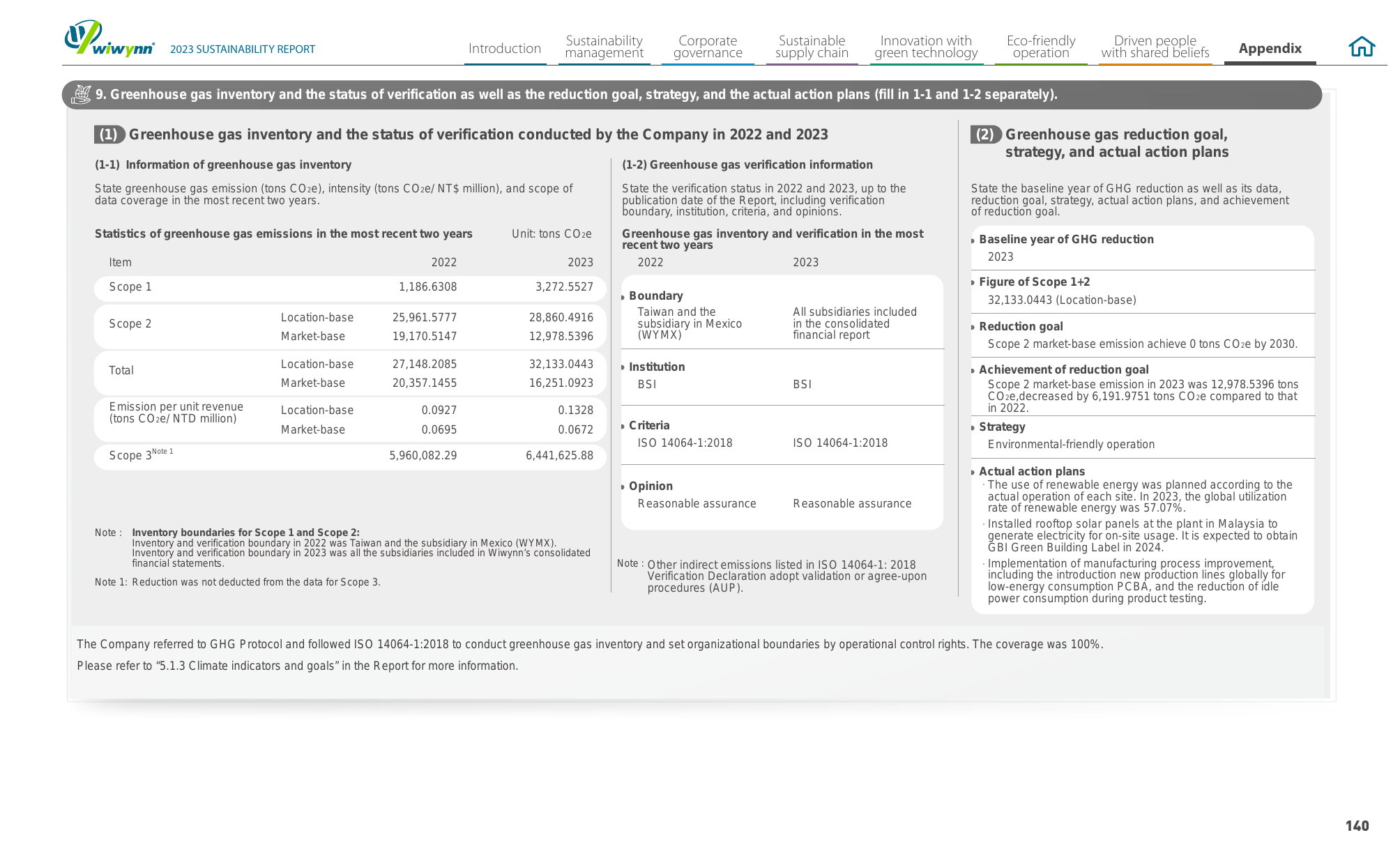Screen dimensions: 1400x865
Task: Select Scope 2 location-base 2022 value 25,961.5777
Action: 425,317
